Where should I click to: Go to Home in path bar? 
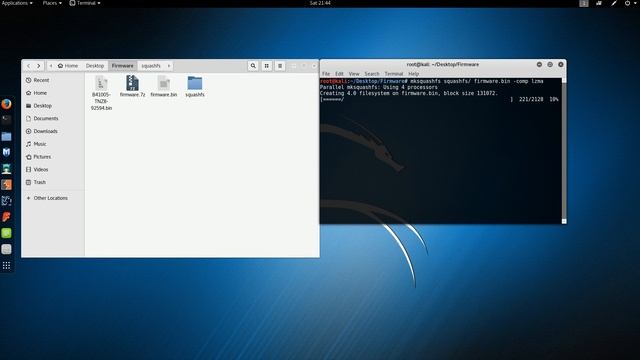[x=68, y=66]
